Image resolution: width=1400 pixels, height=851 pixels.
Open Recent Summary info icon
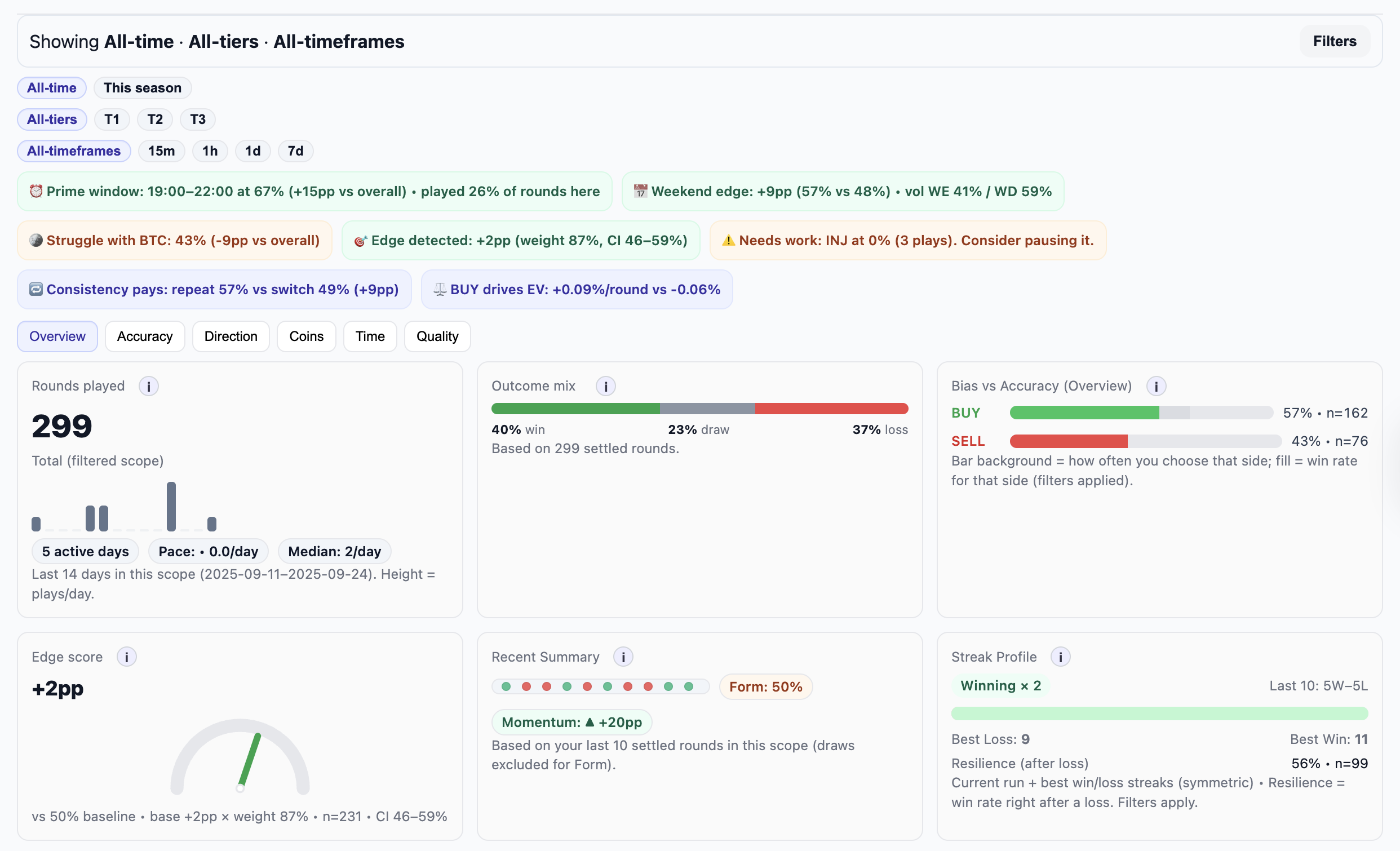pyautogui.click(x=623, y=657)
